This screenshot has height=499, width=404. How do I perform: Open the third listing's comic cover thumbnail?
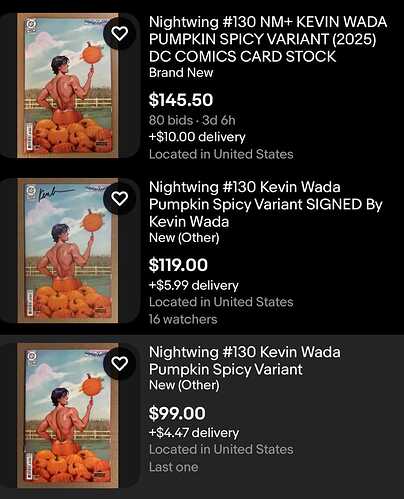(x=68, y=415)
